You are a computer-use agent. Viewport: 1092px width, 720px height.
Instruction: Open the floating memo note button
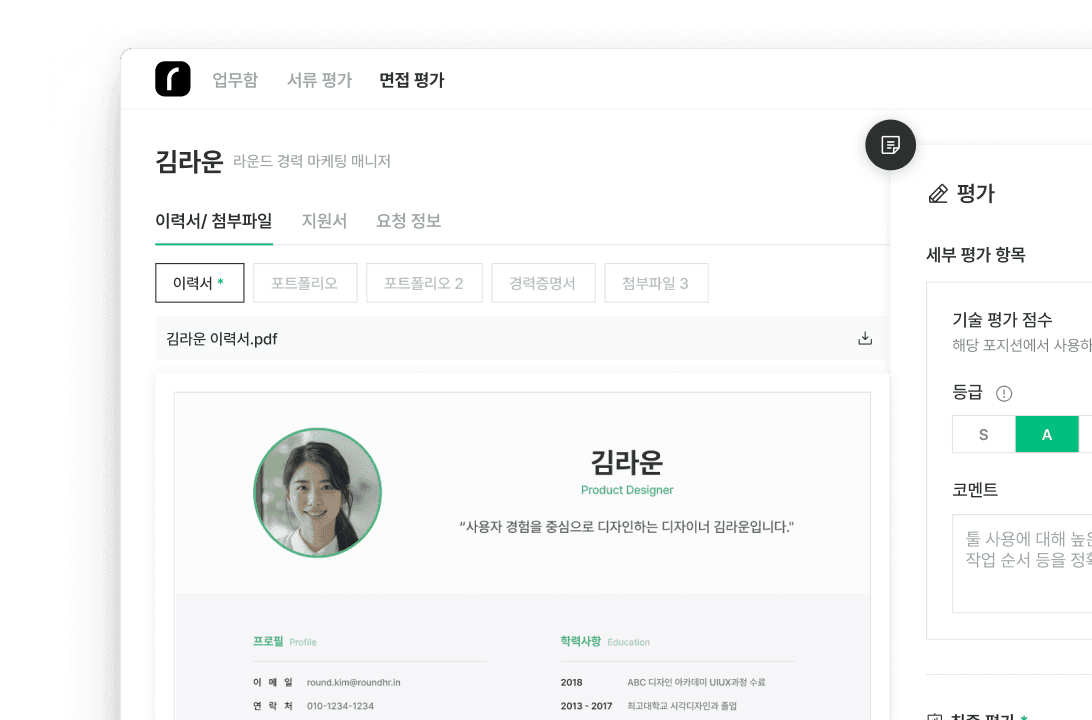tap(890, 146)
